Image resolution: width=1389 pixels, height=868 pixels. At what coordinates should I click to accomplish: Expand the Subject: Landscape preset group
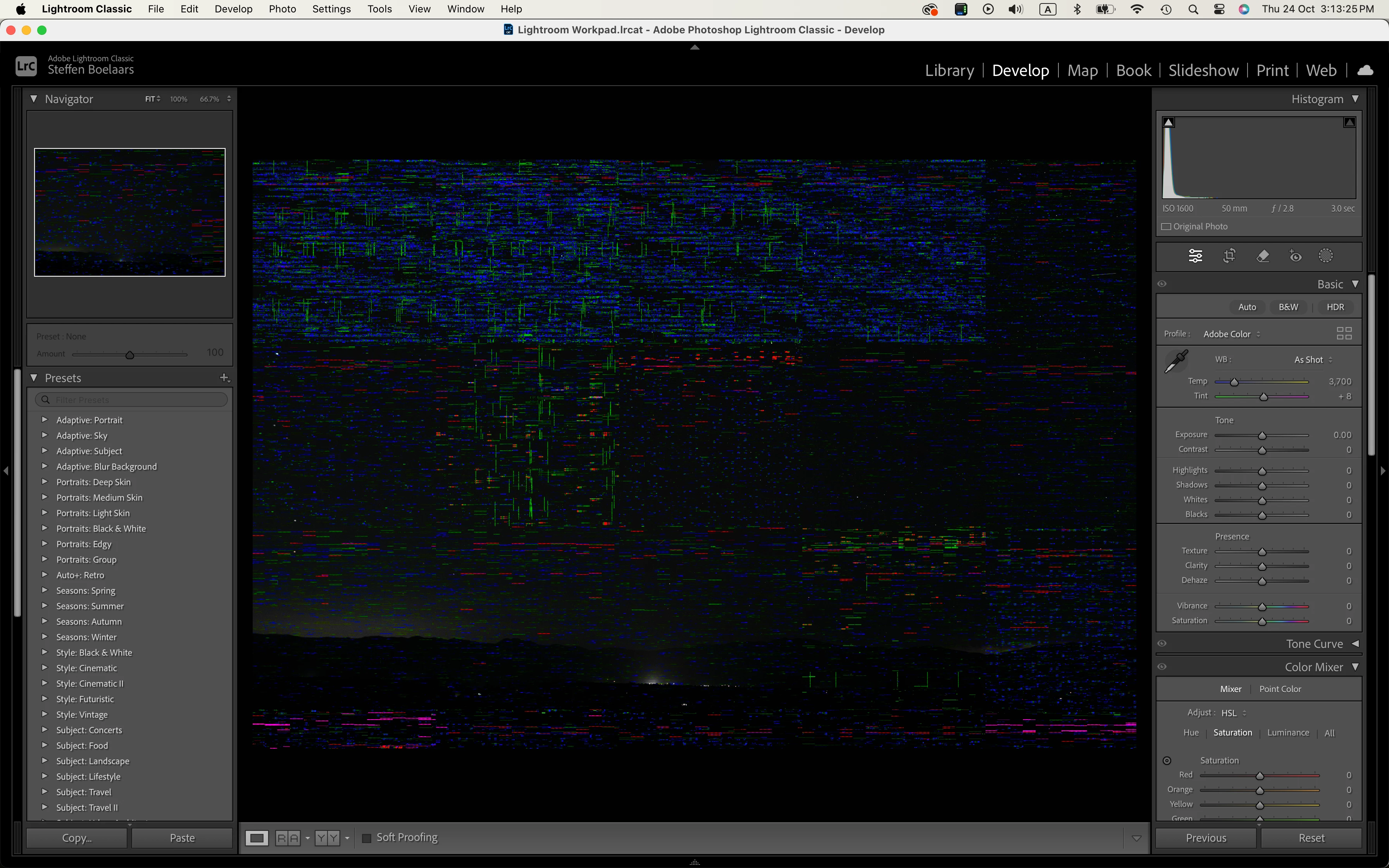click(x=45, y=761)
